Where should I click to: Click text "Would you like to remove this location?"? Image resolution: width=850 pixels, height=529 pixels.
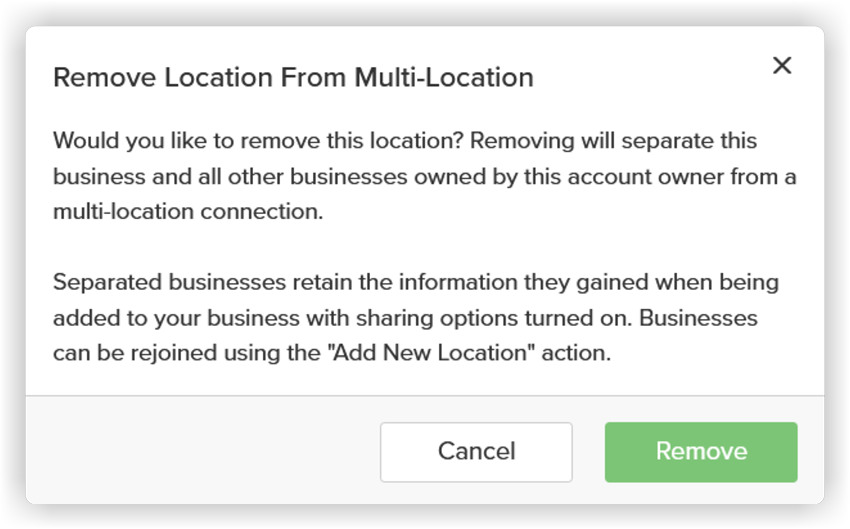point(258,141)
